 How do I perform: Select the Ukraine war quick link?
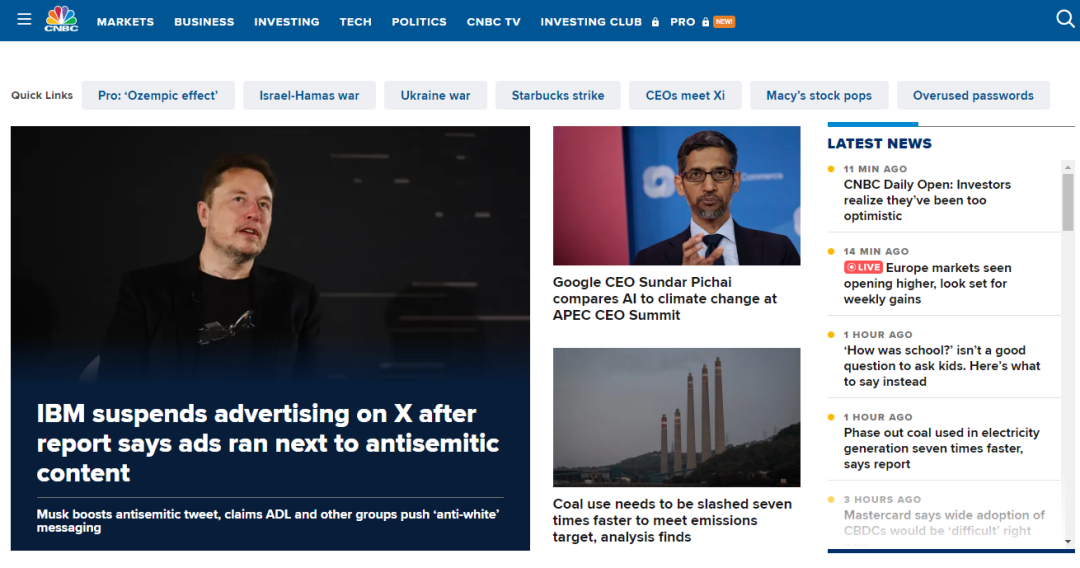point(435,96)
